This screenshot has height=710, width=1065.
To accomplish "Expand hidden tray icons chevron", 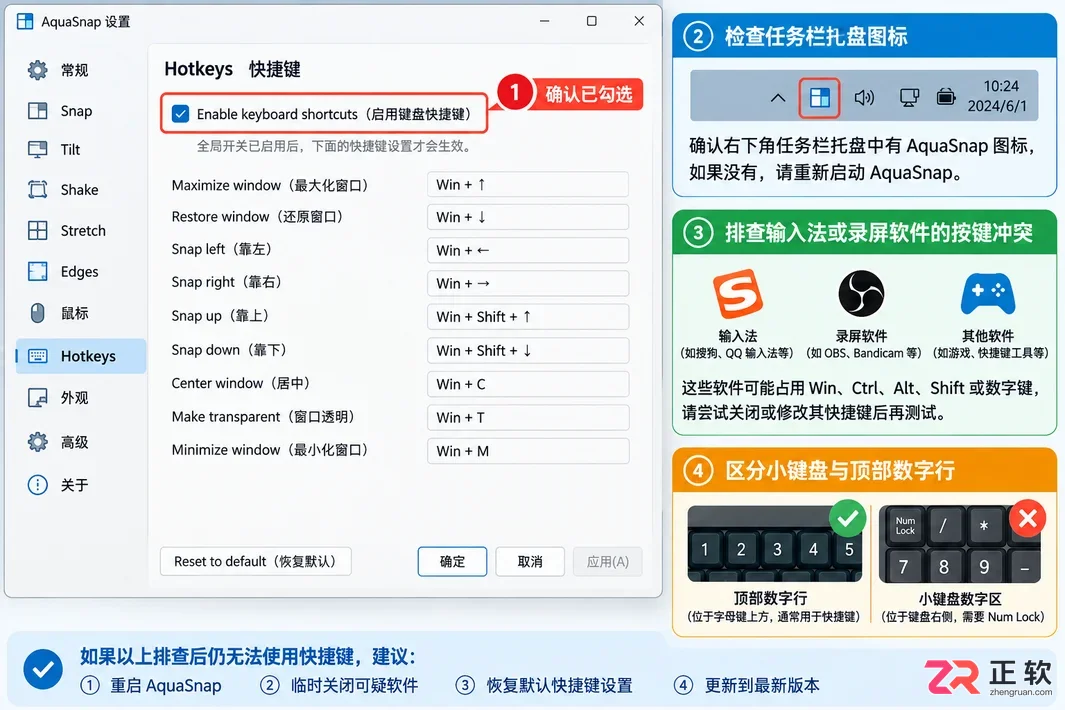I will click(778, 98).
